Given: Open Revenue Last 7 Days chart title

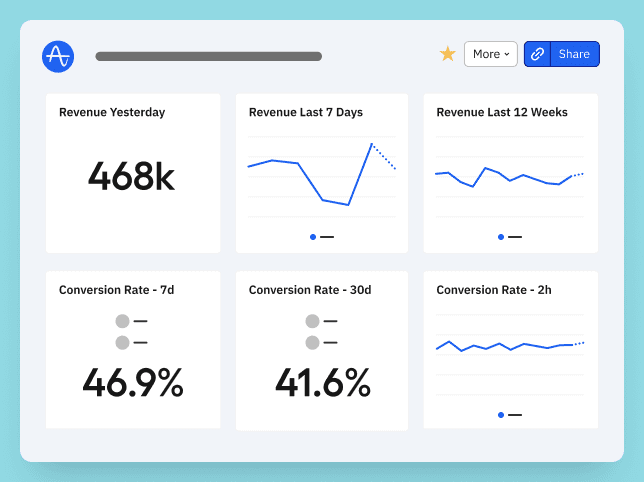Looking at the screenshot, I should (x=306, y=113).
